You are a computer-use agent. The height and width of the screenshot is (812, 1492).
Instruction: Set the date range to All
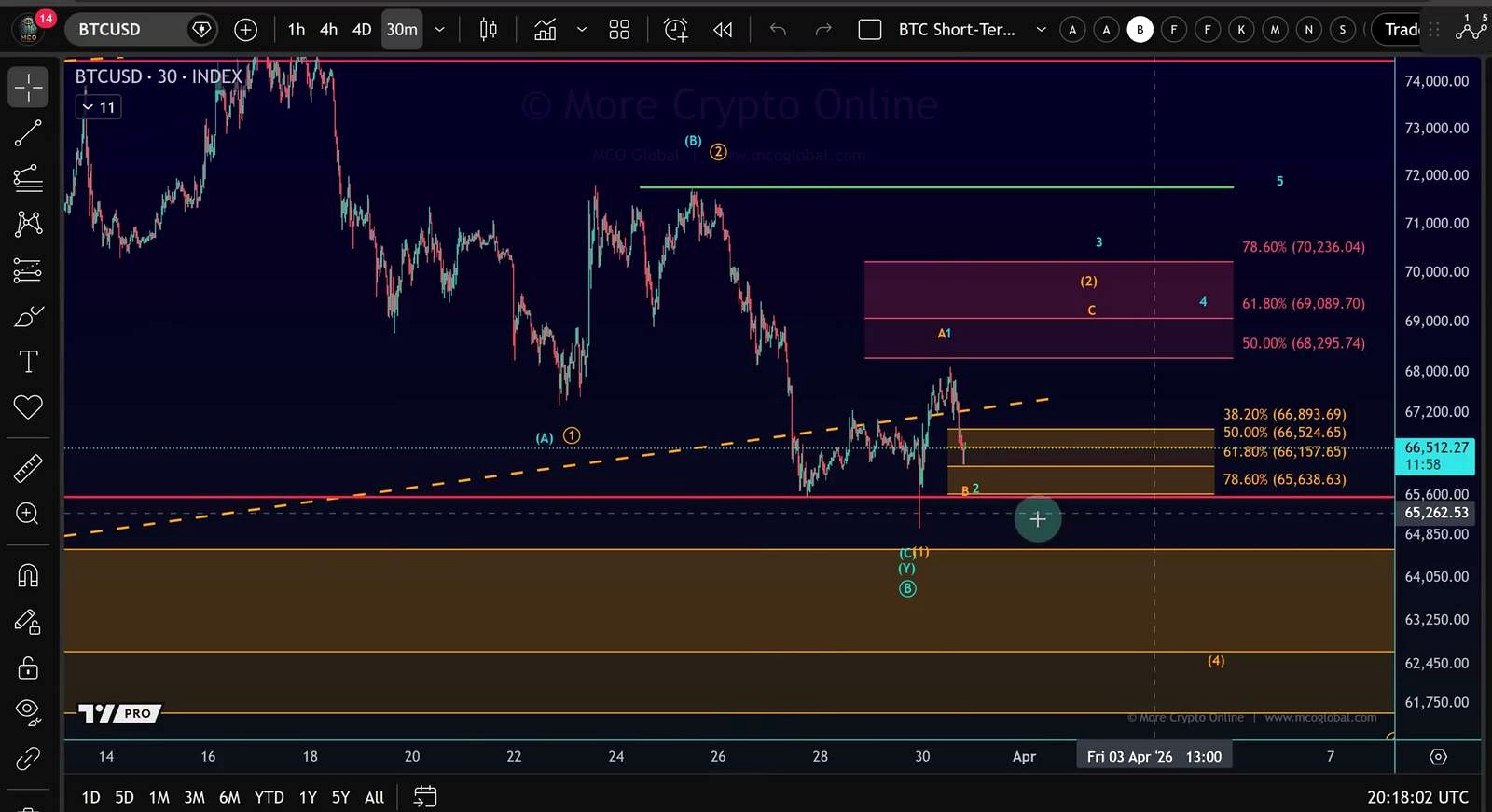point(374,797)
